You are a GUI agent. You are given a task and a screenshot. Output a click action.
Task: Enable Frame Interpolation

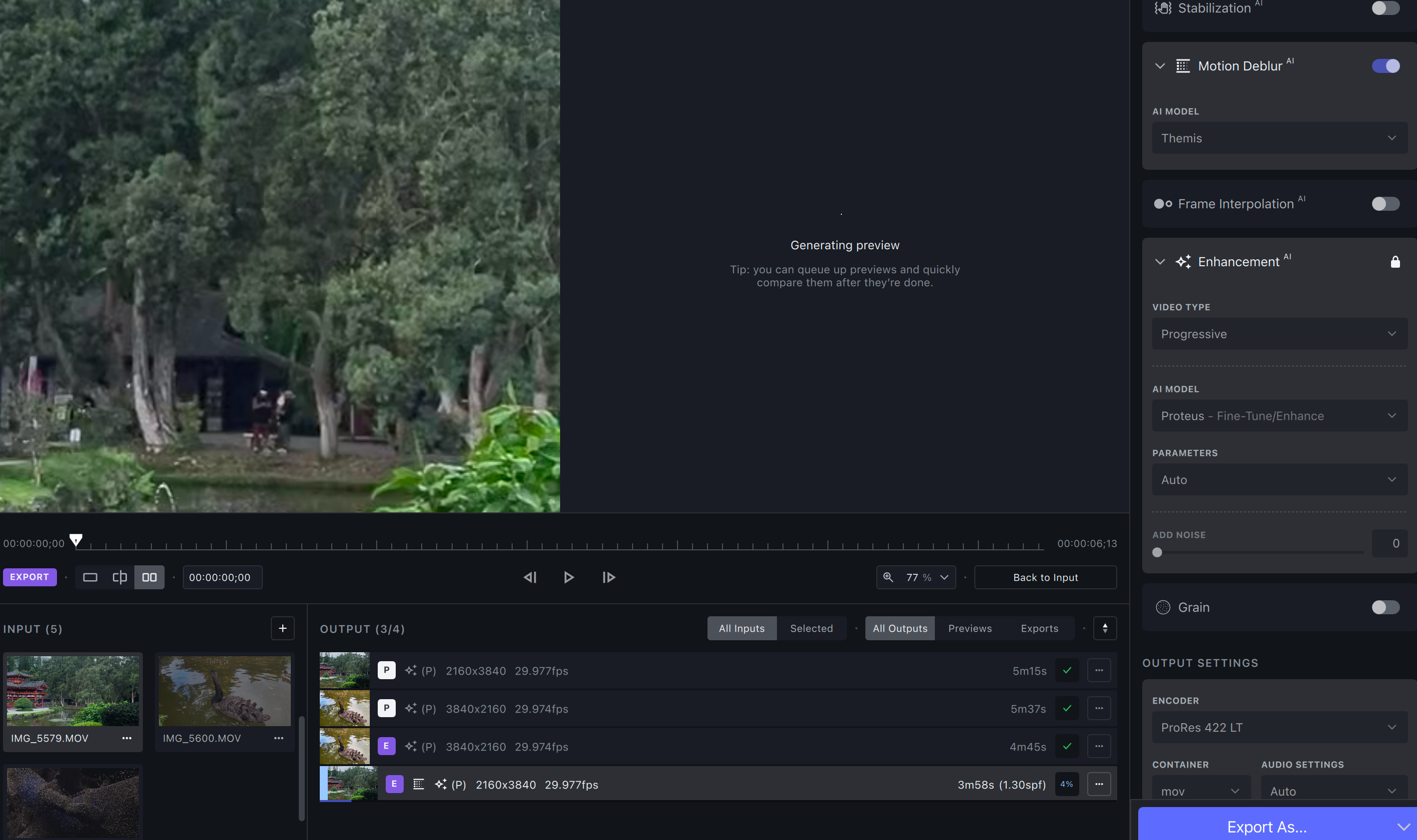1386,204
